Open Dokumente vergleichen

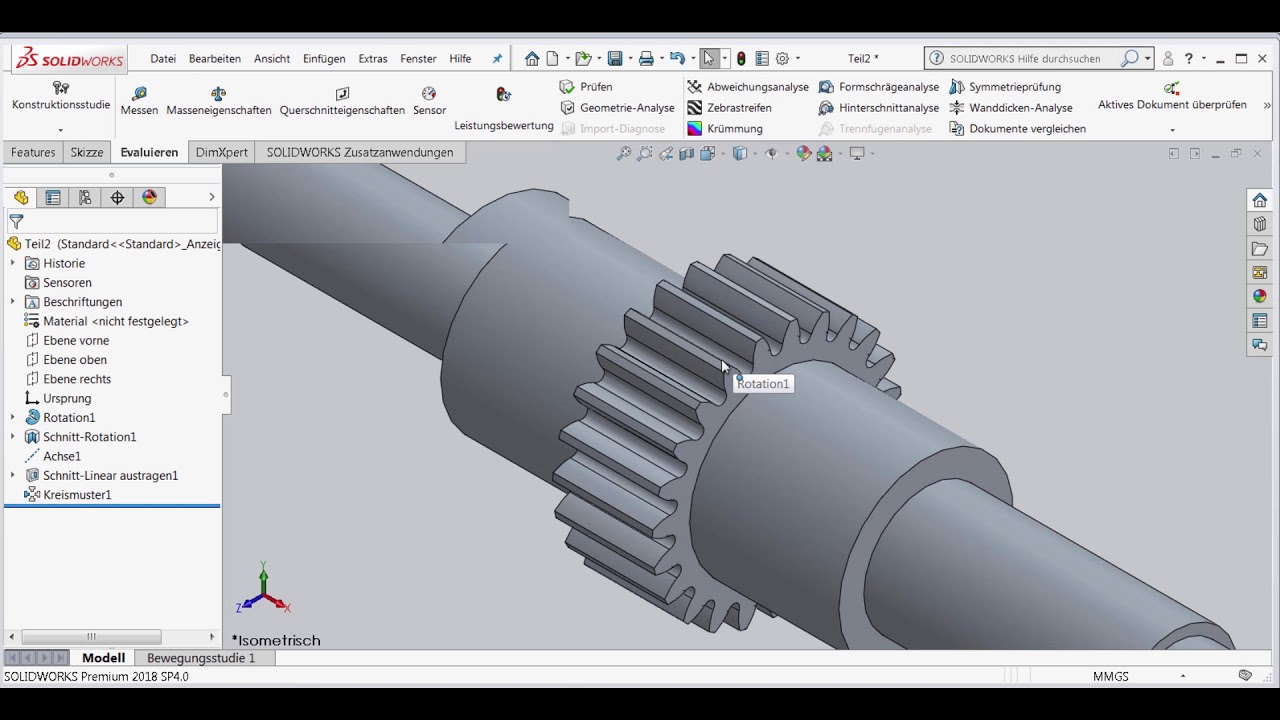click(1017, 129)
